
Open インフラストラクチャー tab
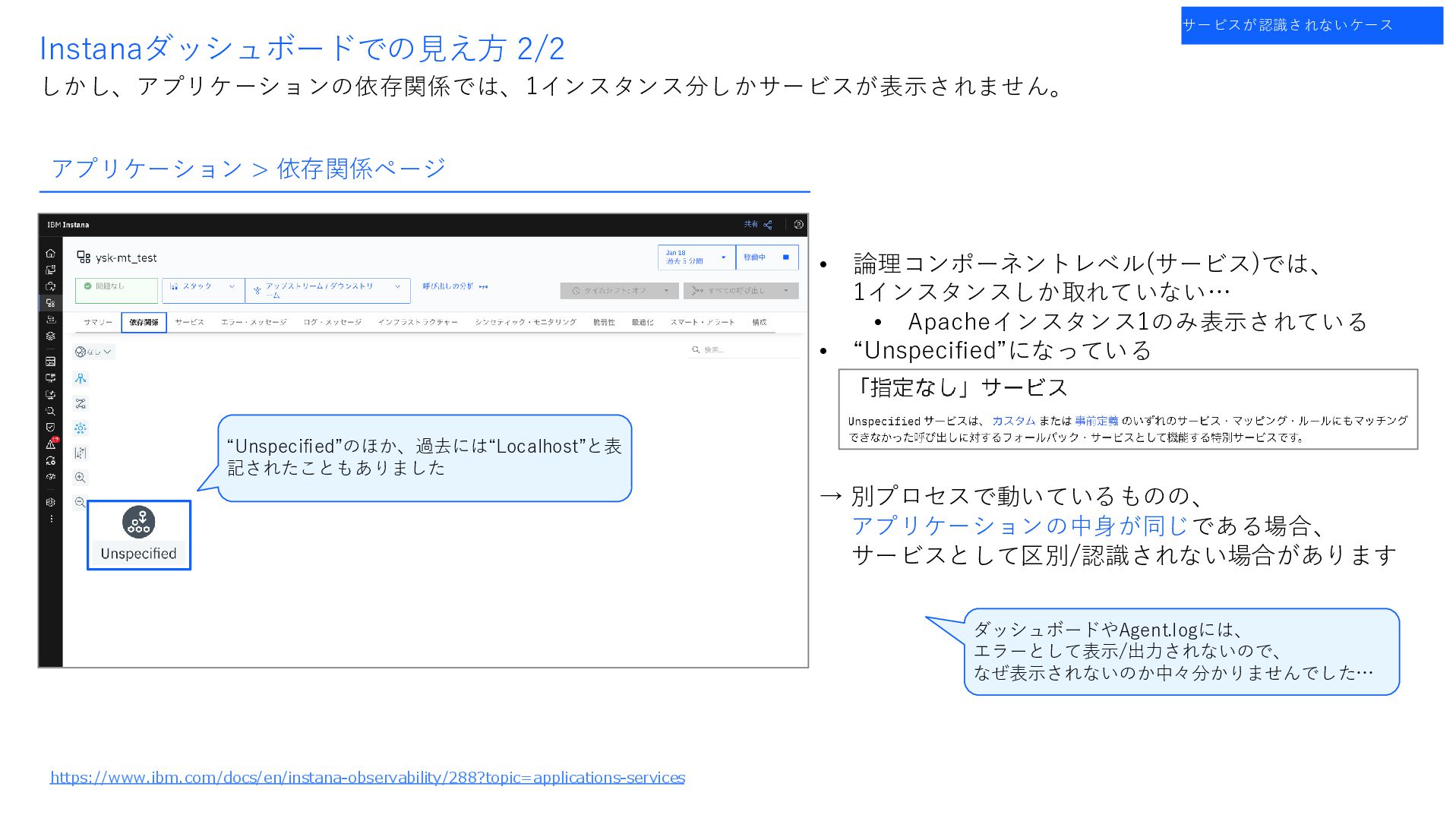pyautogui.click(x=418, y=323)
